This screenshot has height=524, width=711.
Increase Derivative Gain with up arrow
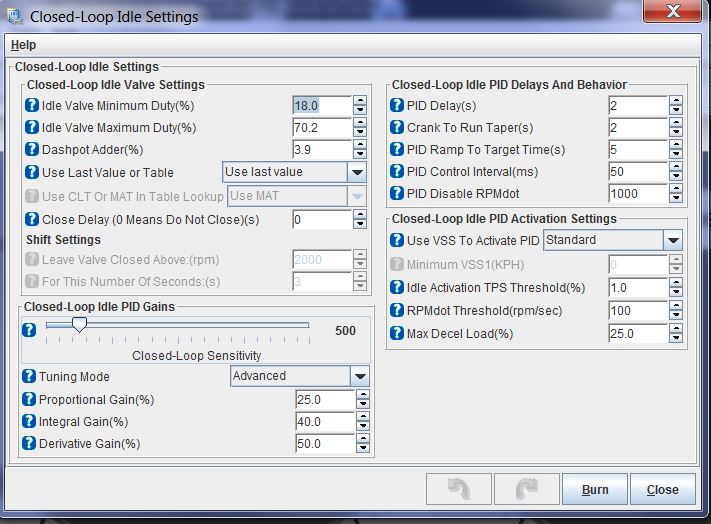(x=362, y=438)
